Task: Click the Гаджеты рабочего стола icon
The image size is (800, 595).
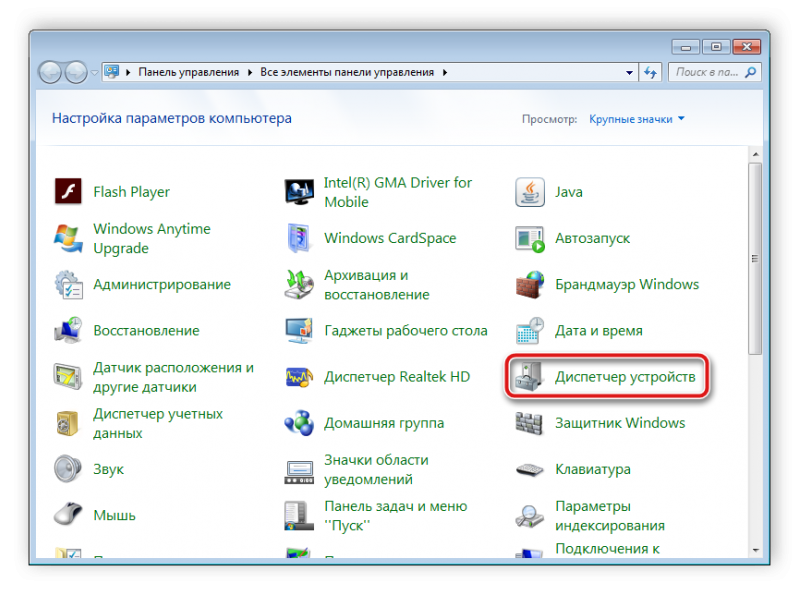Action: click(299, 330)
